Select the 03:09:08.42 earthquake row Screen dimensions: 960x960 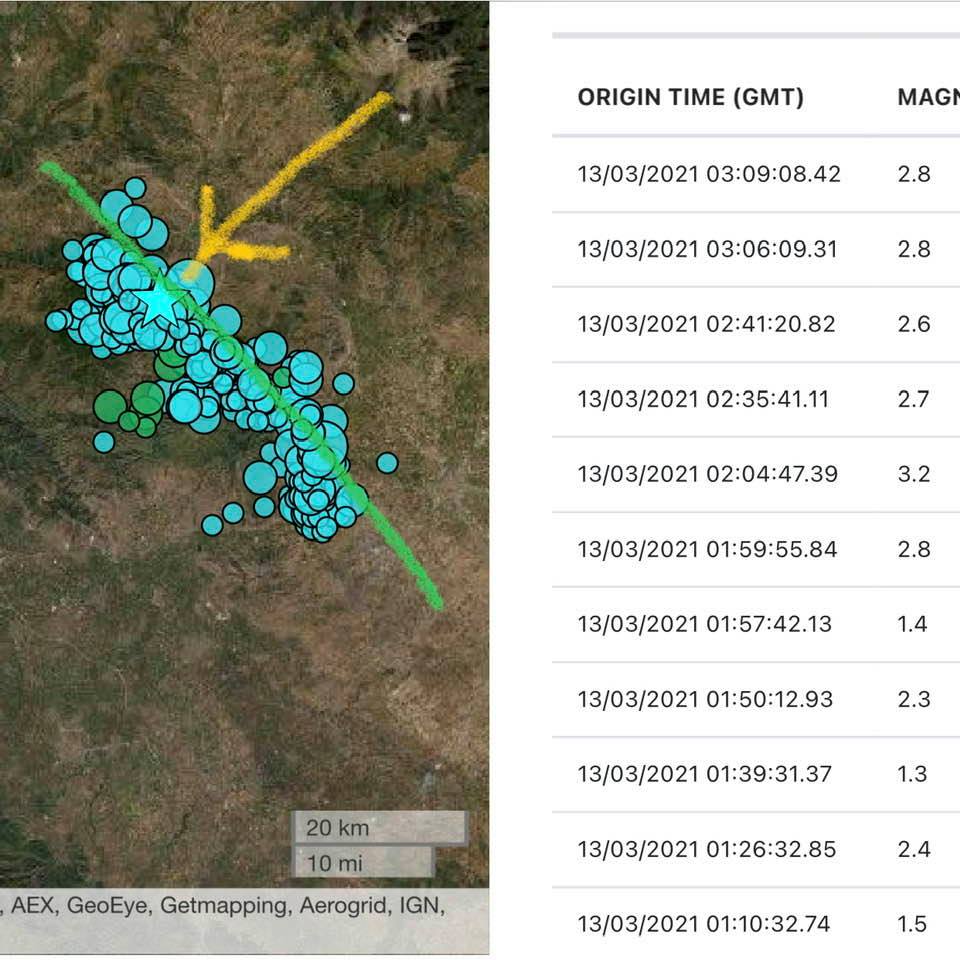click(x=708, y=174)
